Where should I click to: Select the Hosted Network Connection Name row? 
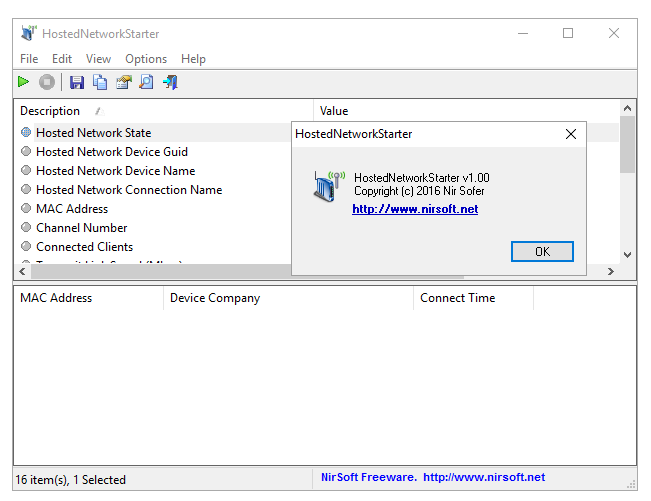(x=153, y=190)
